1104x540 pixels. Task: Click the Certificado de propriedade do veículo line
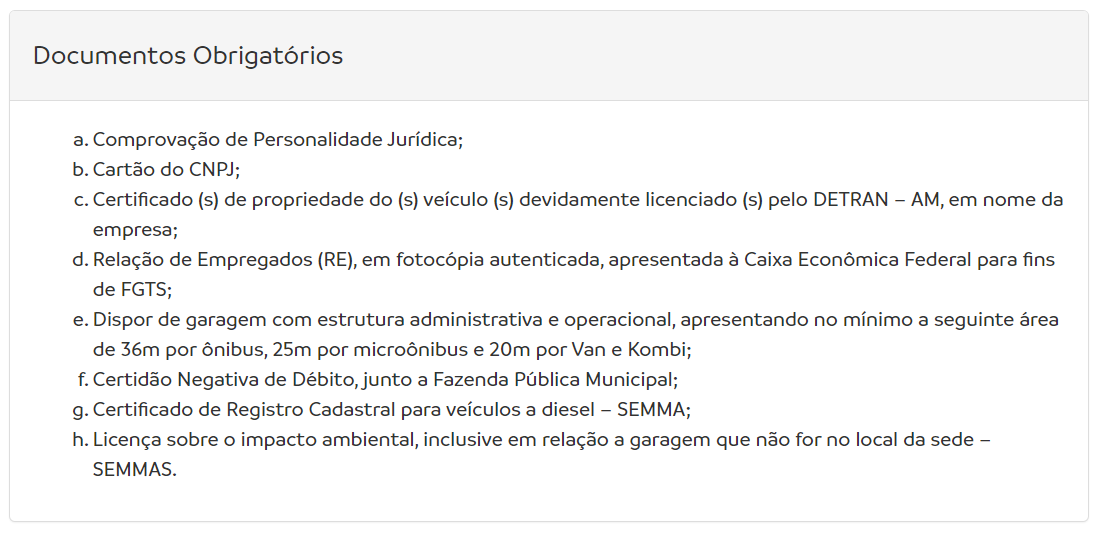click(578, 200)
